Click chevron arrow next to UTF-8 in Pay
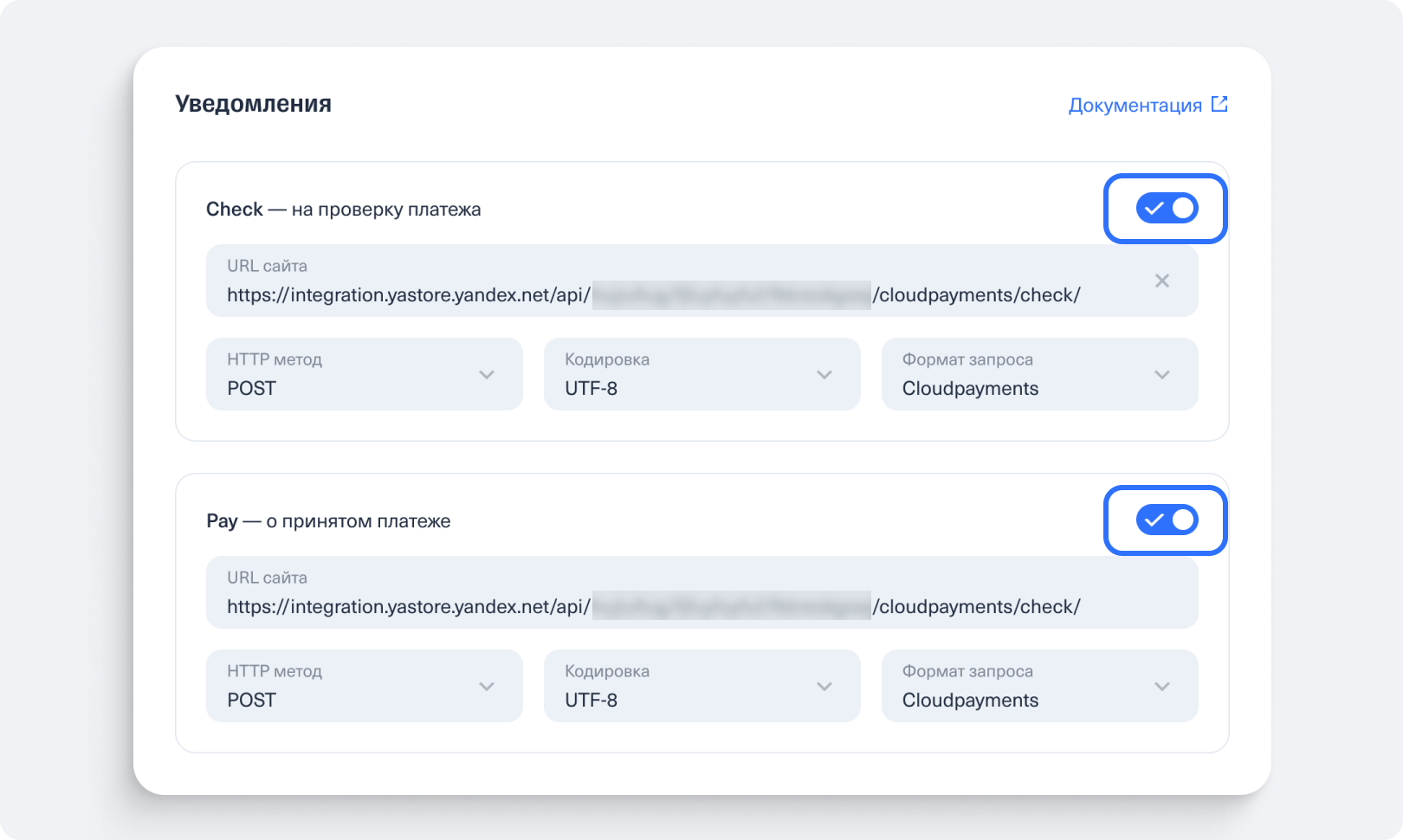 point(824,687)
